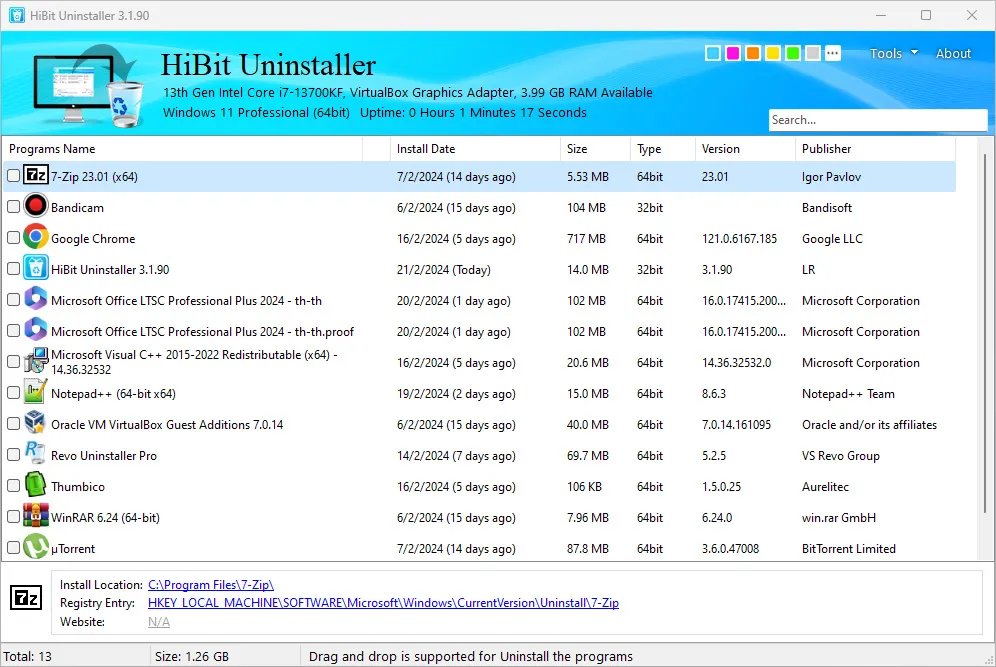The image size is (996, 667).
Task: Click the Size: 1.26 GB status entry
Action: [192, 656]
